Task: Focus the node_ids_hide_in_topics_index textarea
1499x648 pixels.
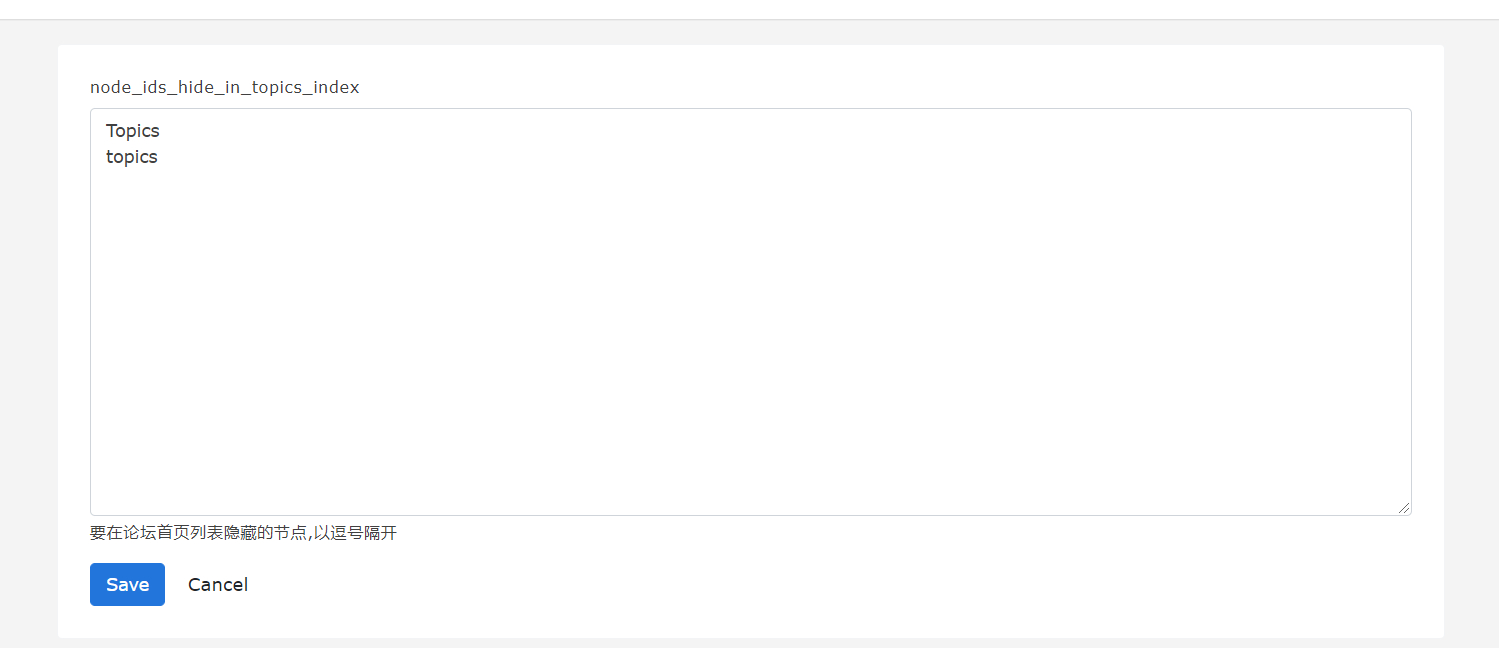Action: [x=750, y=312]
